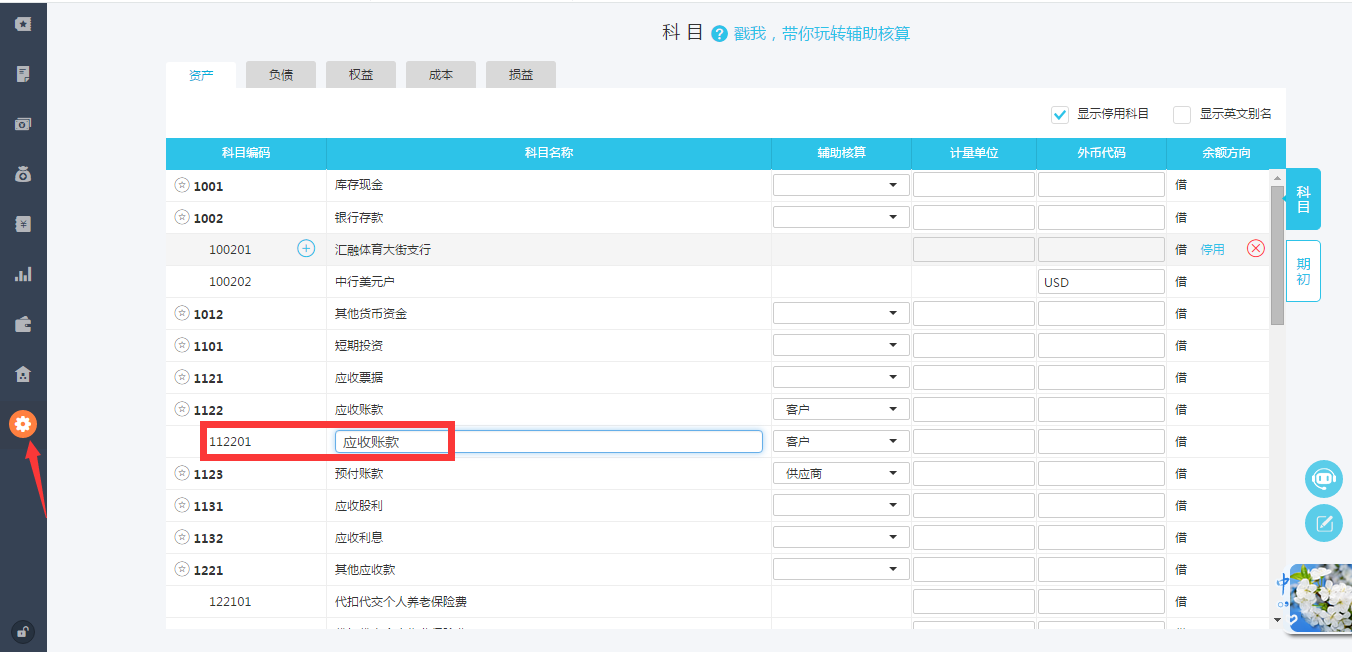Viewport: 1352px width, 652px height.
Task: Open the yen invoice icon in sidebar
Action: [23, 224]
